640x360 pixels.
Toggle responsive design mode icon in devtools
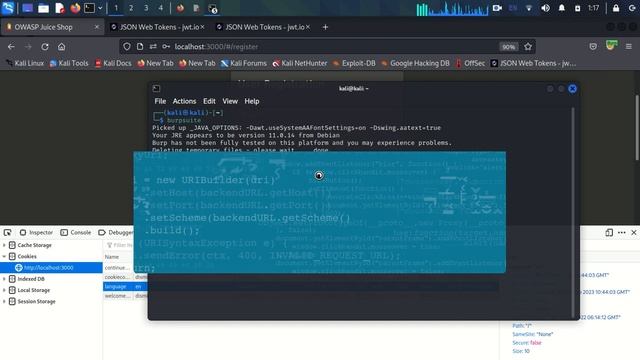tap(609, 233)
